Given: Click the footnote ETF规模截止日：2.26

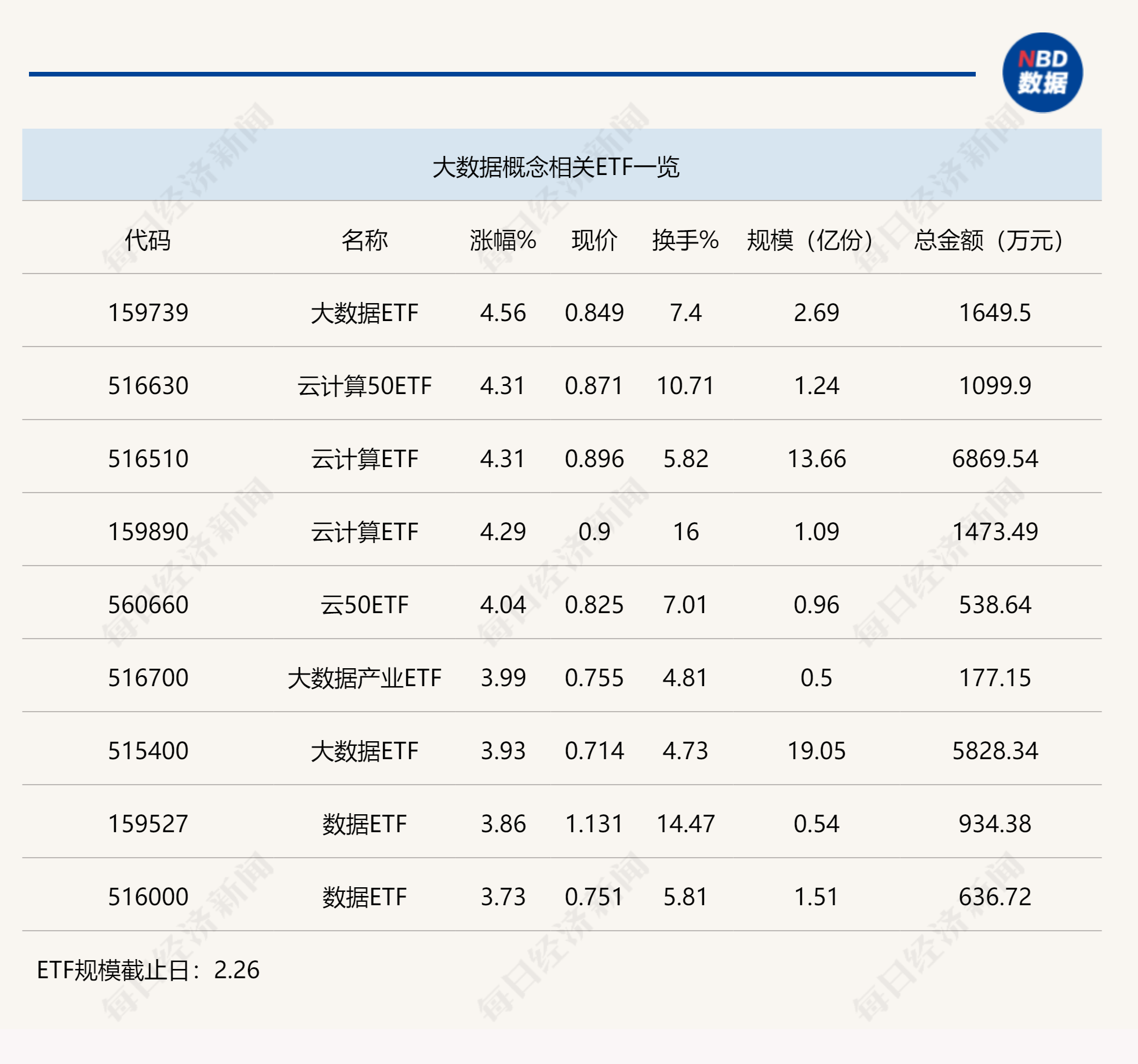Looking at the screenshot, I should 148,970.
